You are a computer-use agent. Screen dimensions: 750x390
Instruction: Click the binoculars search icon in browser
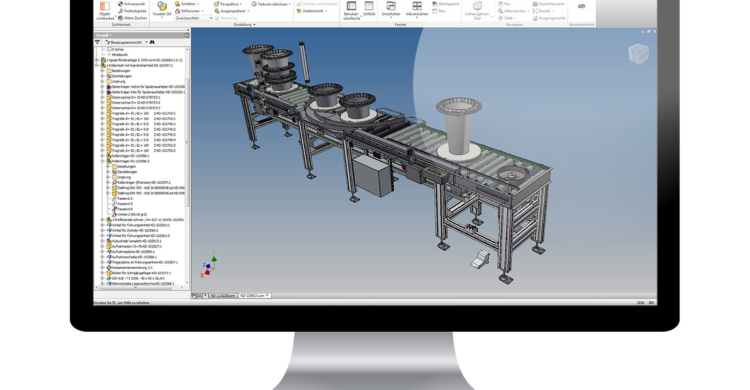[152, 42]
